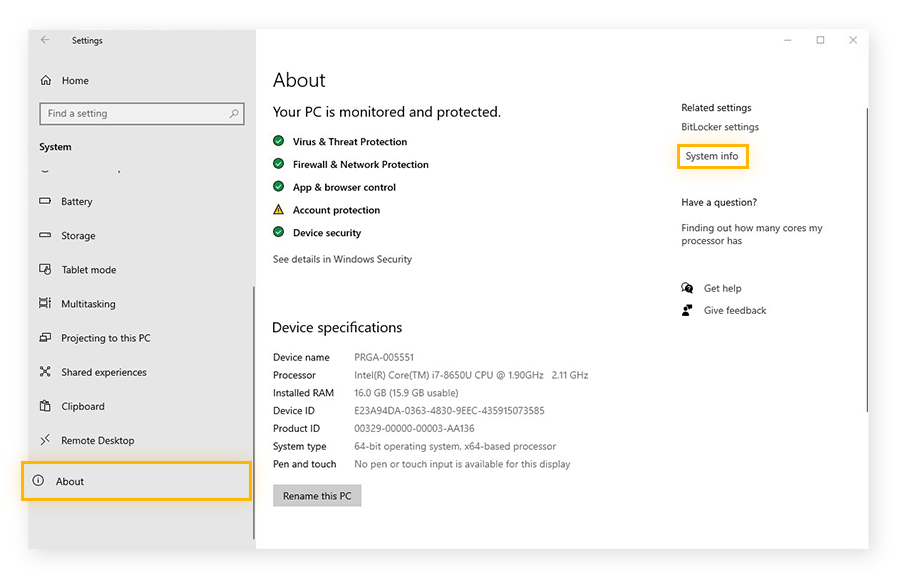The height and width of the screenshot is (581, 900).
Task: Select the Multitasking sidebar icon
Action: click(x=44, y=303)
